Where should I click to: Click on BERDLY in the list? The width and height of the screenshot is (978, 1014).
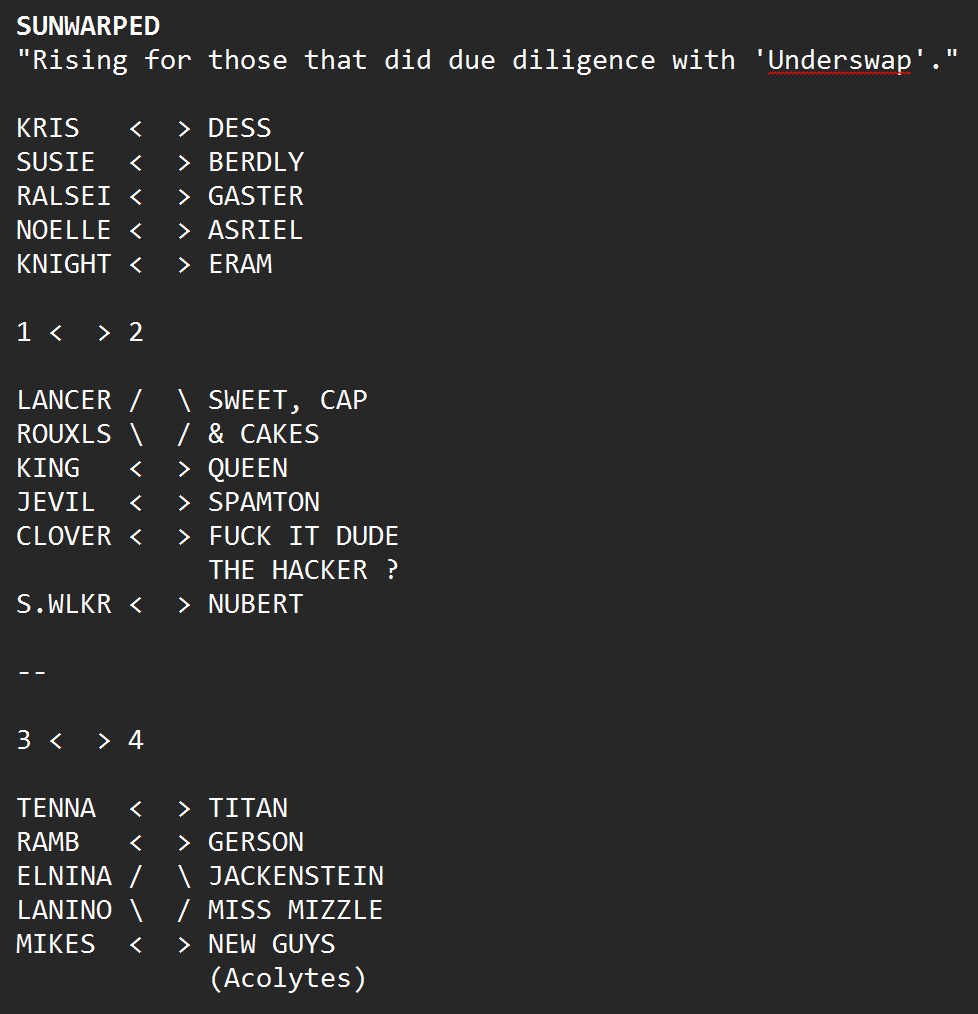pos(255,162)
